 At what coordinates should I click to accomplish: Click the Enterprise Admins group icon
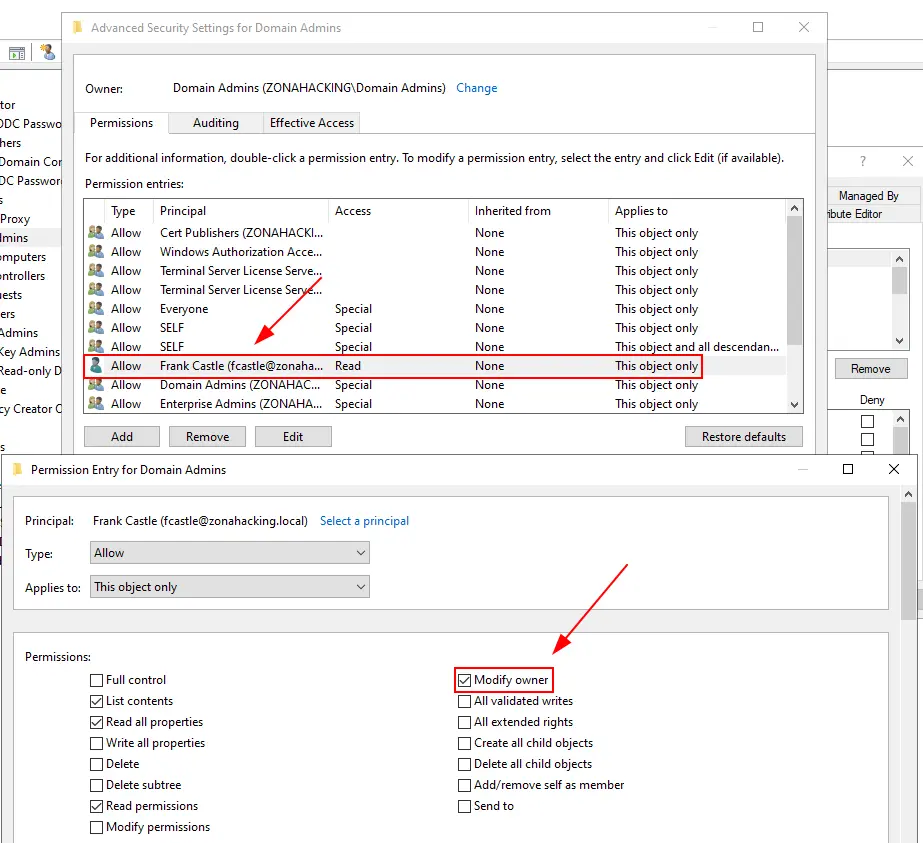96,404
